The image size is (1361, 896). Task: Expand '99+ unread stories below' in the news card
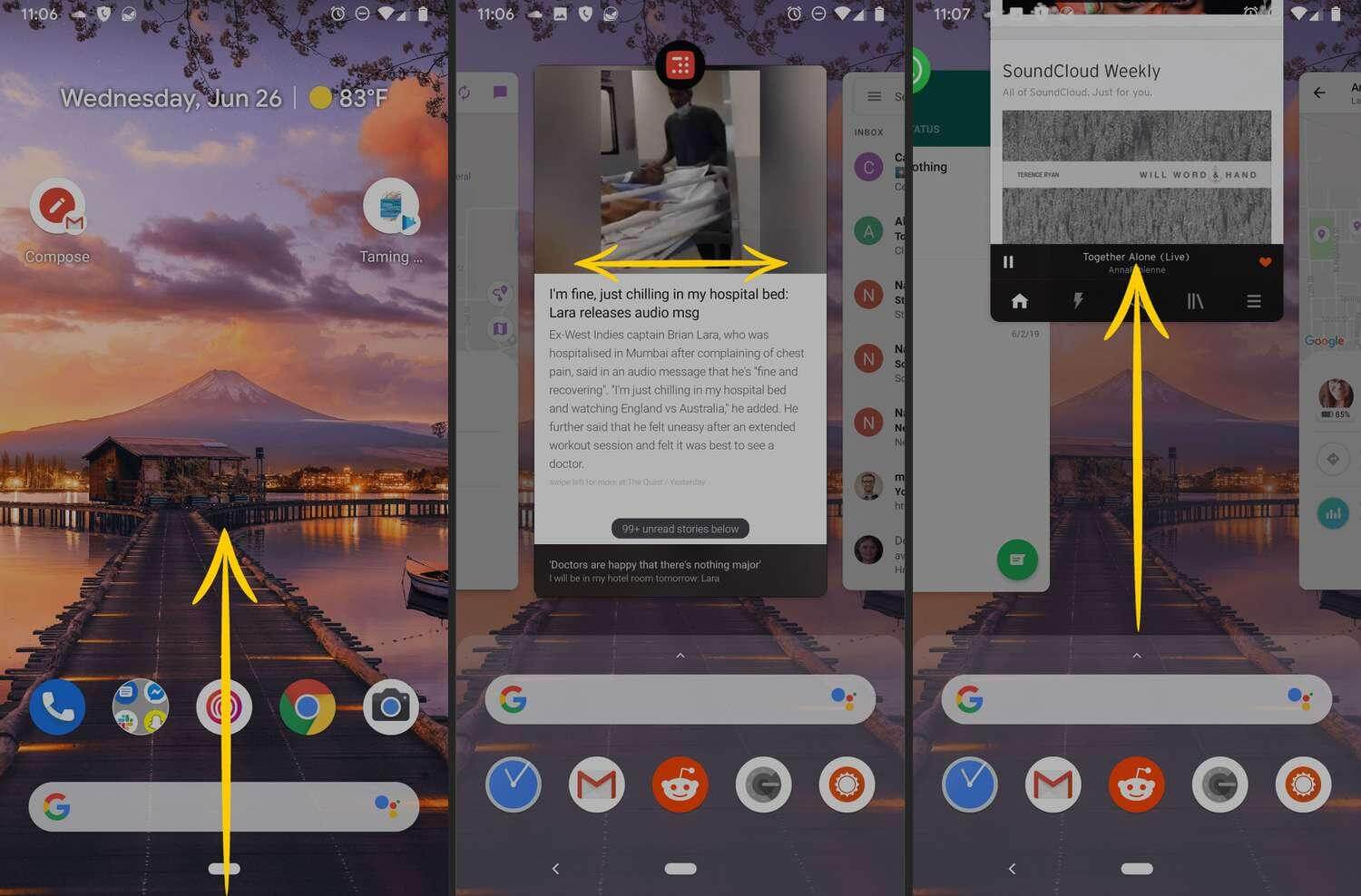[x=680, y=529]
